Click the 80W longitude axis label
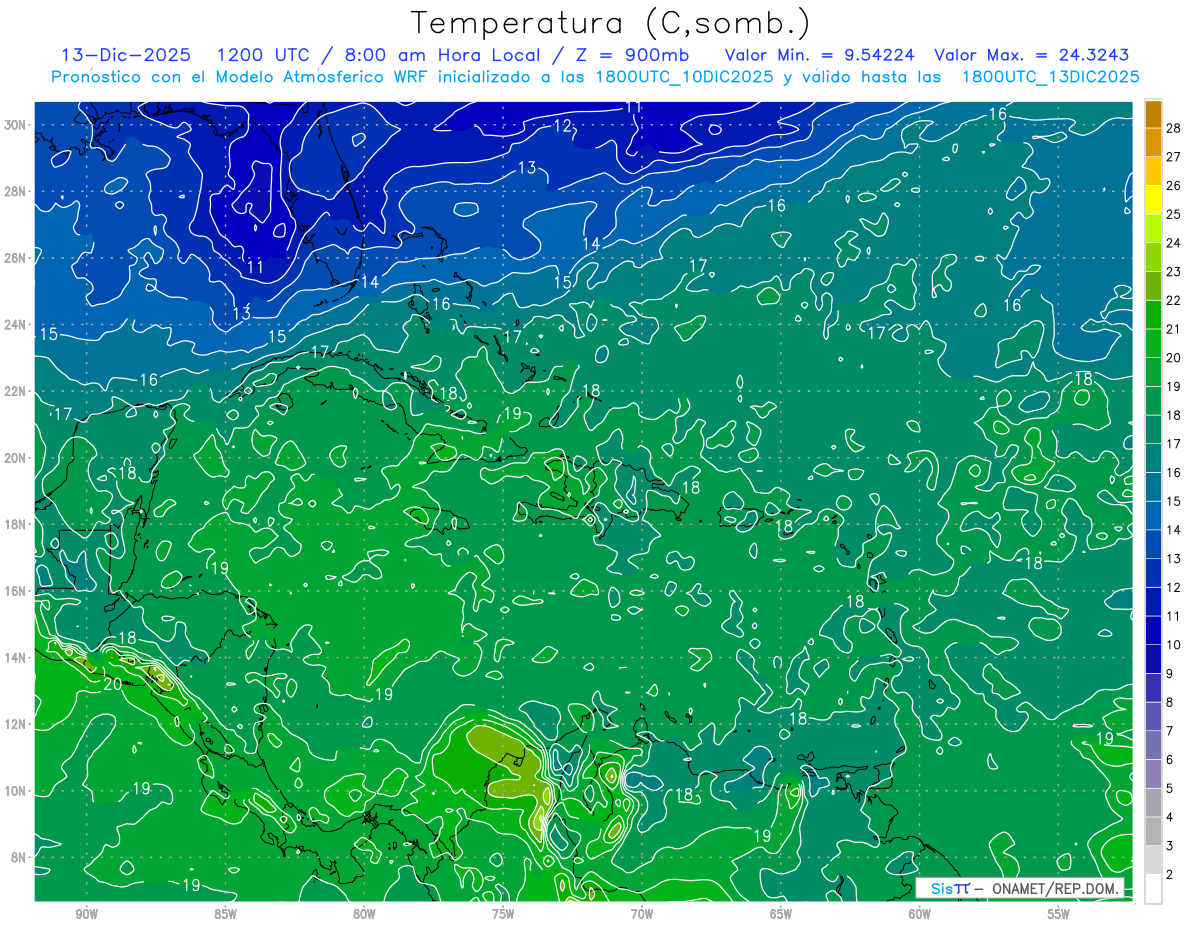This screenshot has width=1200, height=927. point(364,914)
